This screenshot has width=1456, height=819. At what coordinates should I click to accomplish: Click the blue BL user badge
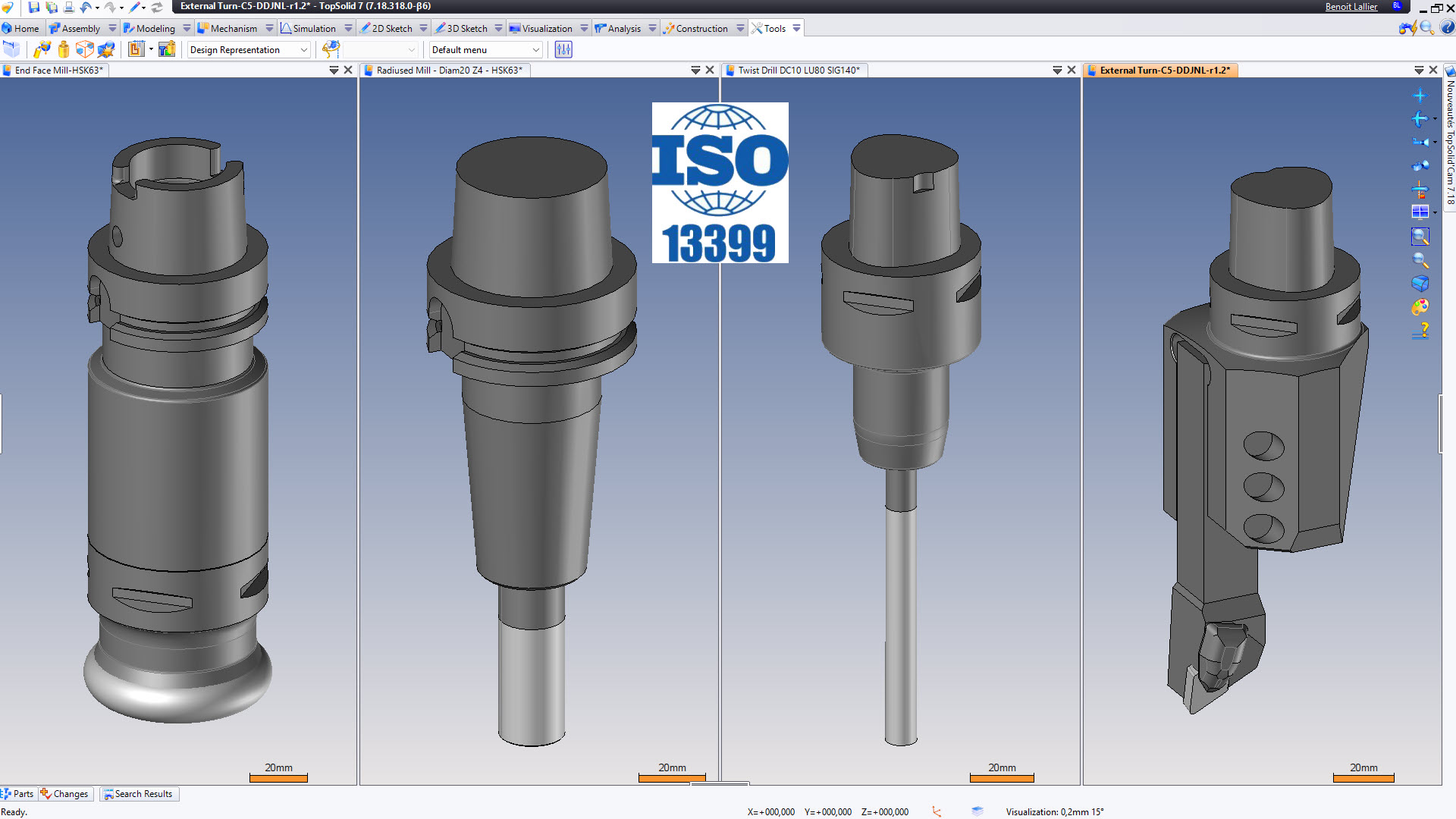tap(1397, 6)
